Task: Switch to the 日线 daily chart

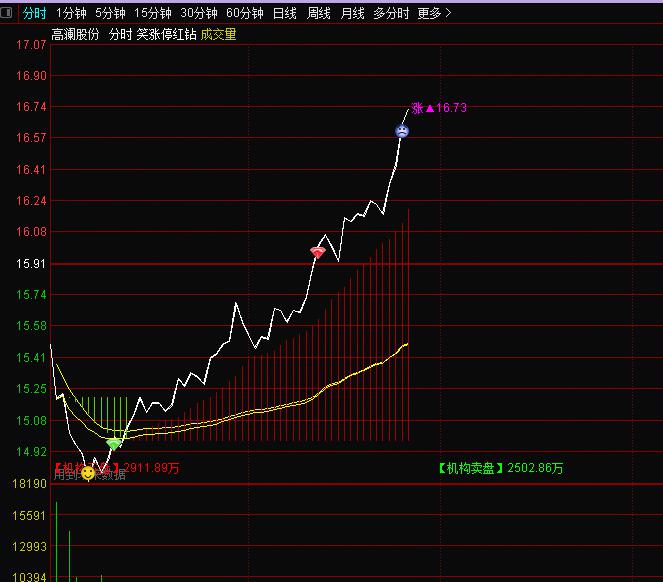Action: [x=285, y=14]
